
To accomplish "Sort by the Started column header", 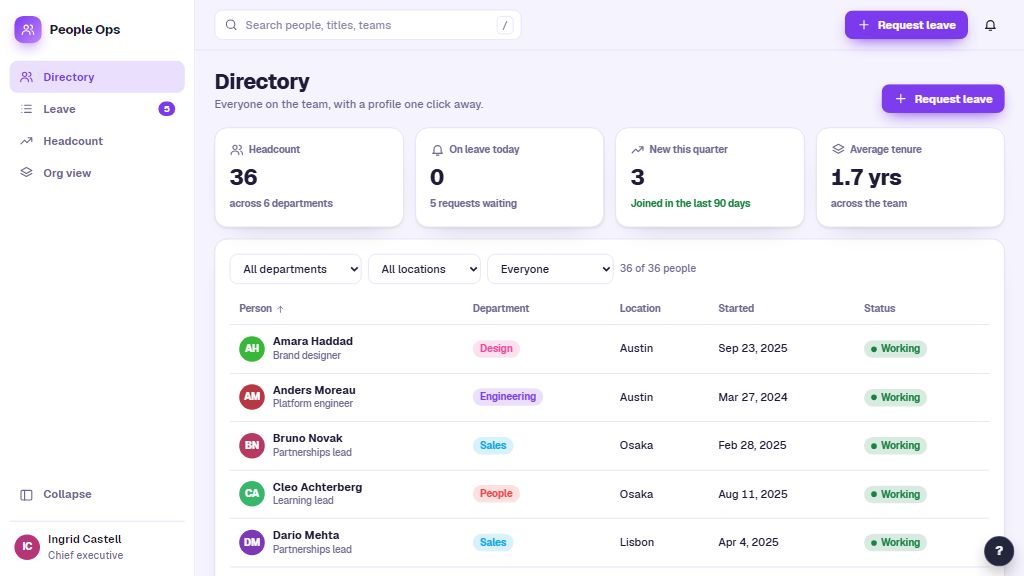I will [736, 308].
